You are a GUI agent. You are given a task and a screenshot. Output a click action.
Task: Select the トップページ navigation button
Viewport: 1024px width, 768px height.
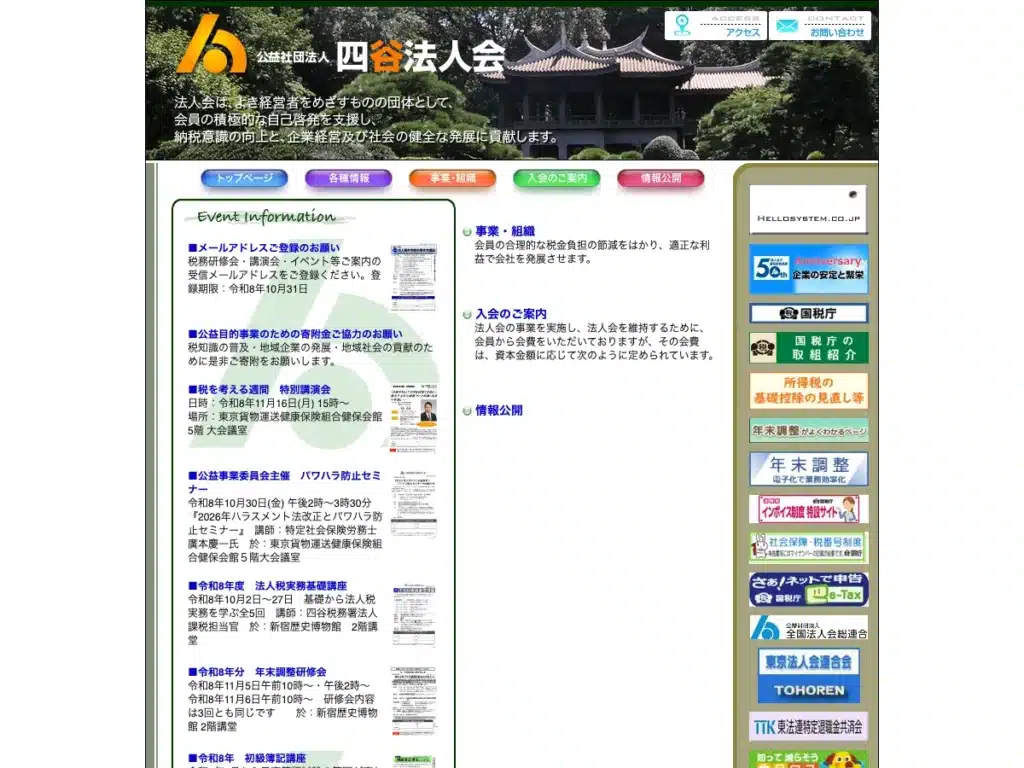[x=244, y=178]
